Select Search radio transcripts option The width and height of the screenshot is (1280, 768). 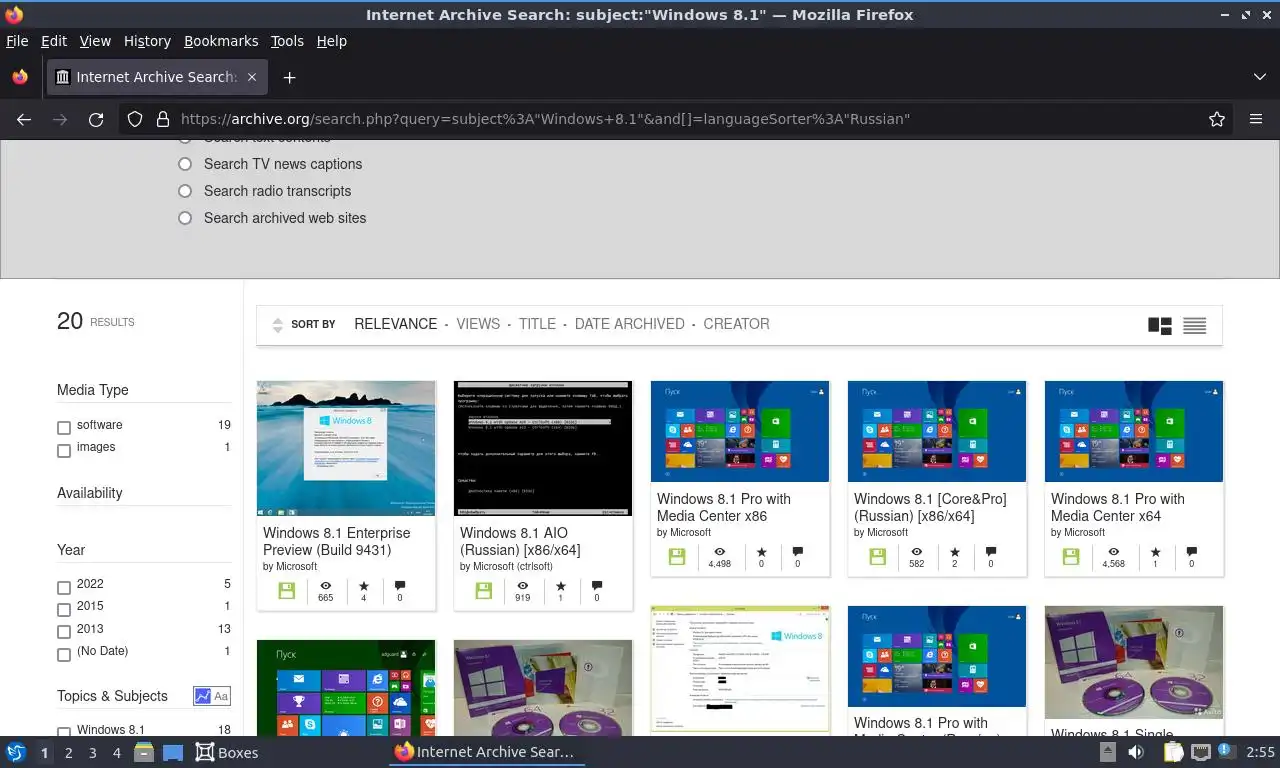[x=184, y=191]
